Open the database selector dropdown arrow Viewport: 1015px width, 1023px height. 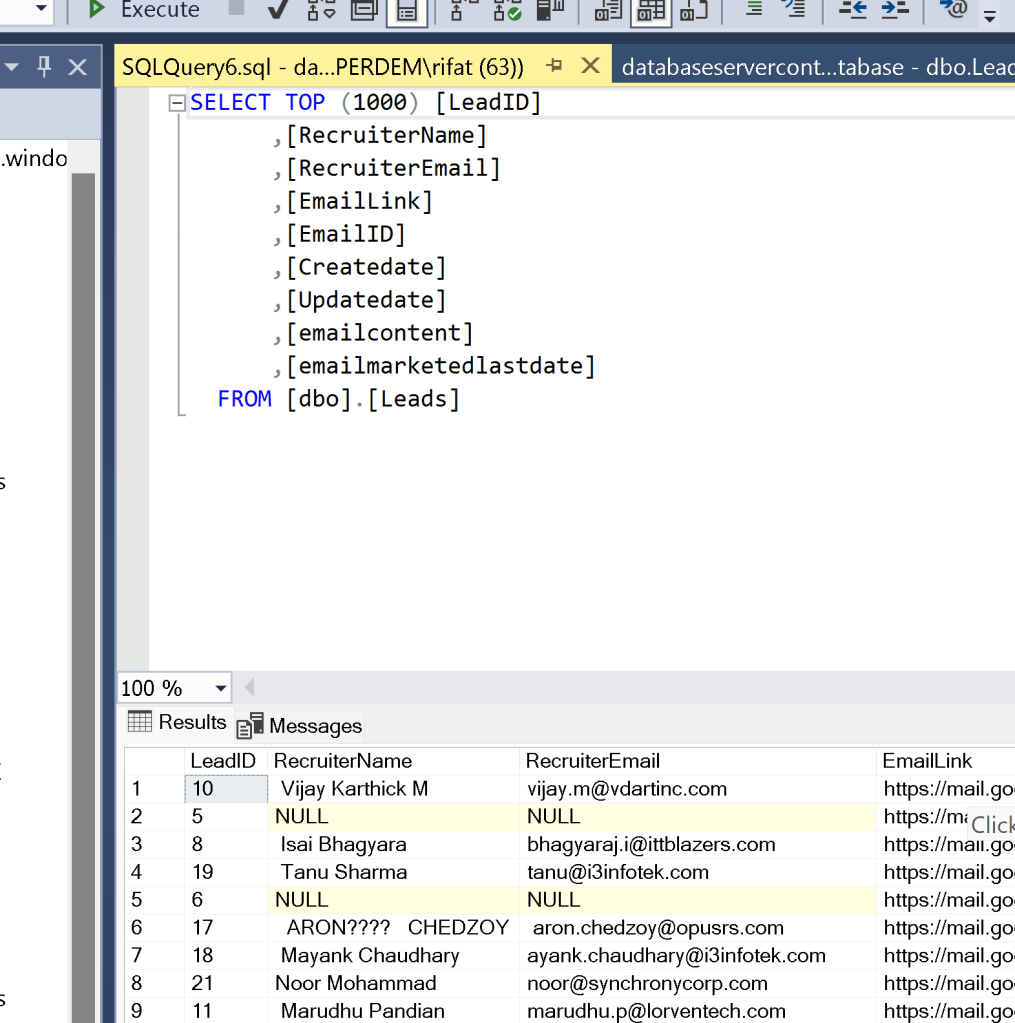[41, 8]
